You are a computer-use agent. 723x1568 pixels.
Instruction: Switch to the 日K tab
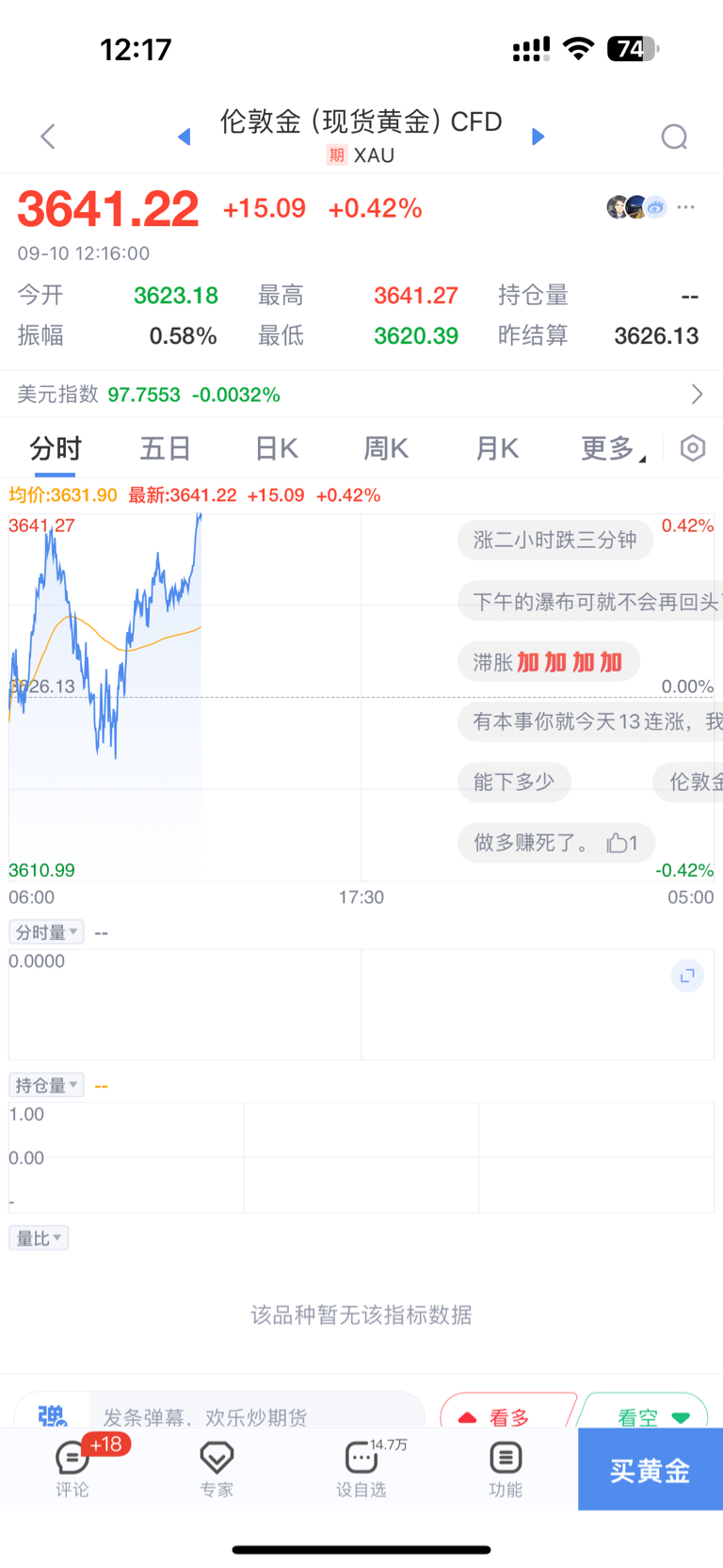click(277, 448)
